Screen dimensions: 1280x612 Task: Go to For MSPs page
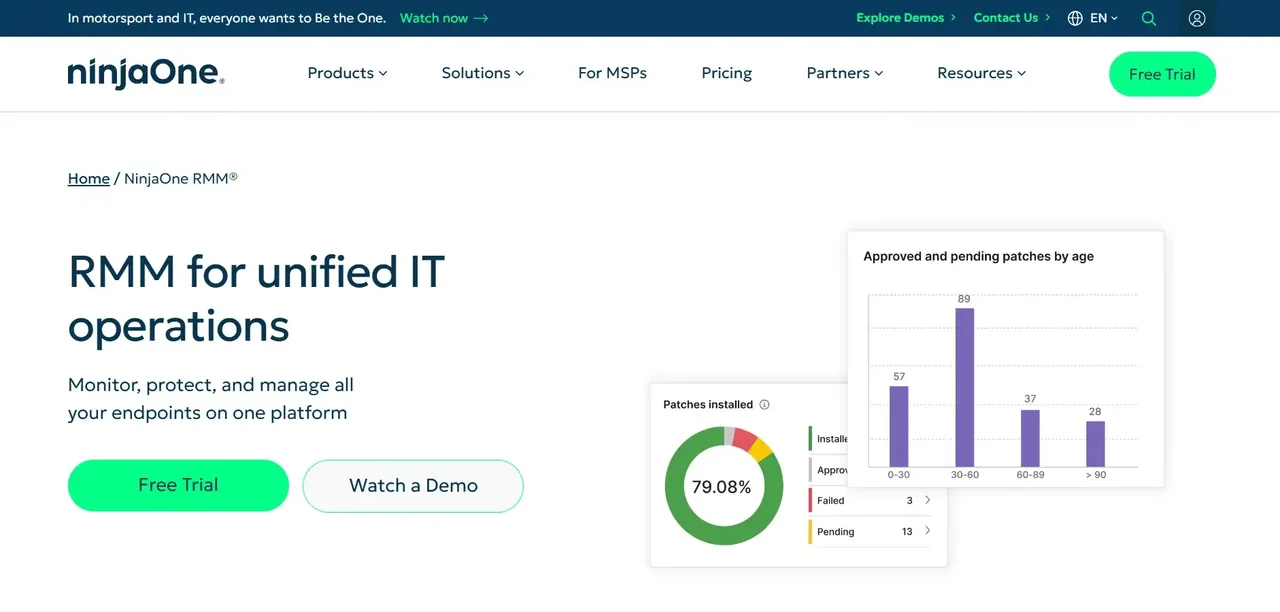tap(612, 73)
